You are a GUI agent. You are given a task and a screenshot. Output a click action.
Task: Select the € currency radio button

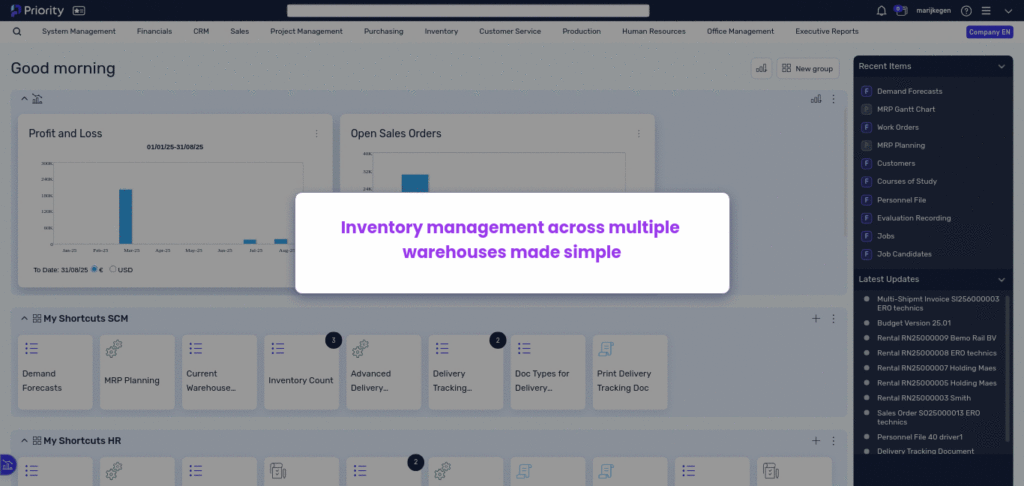pyautogui.click(x=94, y=269)
